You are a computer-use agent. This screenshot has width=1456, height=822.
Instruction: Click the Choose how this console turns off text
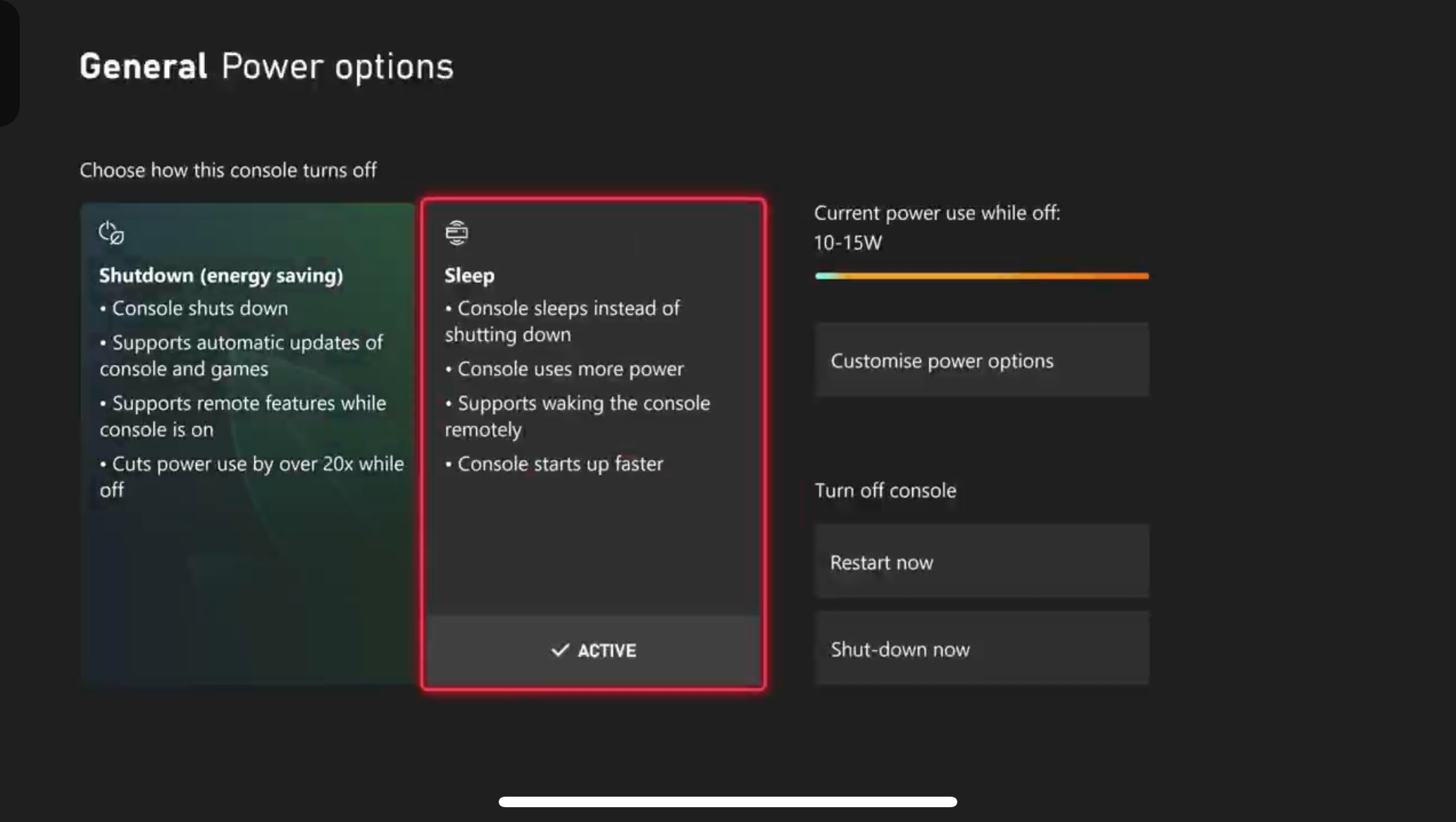(228, 170)
